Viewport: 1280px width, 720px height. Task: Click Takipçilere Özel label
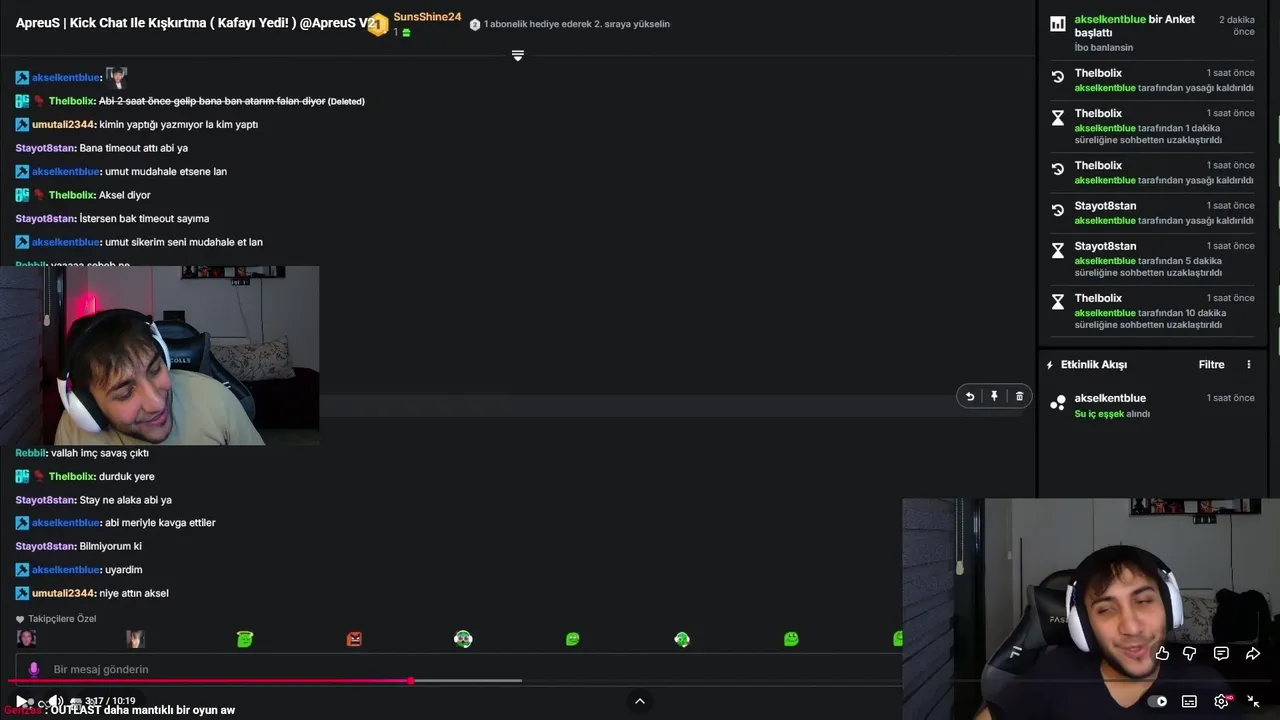(x=62, y=619)
